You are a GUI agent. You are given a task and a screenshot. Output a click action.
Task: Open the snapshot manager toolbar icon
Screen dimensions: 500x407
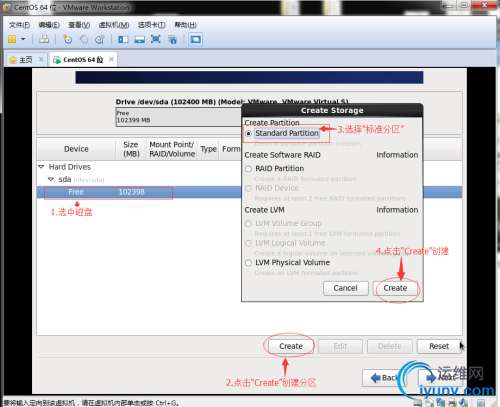coord(100,39)
